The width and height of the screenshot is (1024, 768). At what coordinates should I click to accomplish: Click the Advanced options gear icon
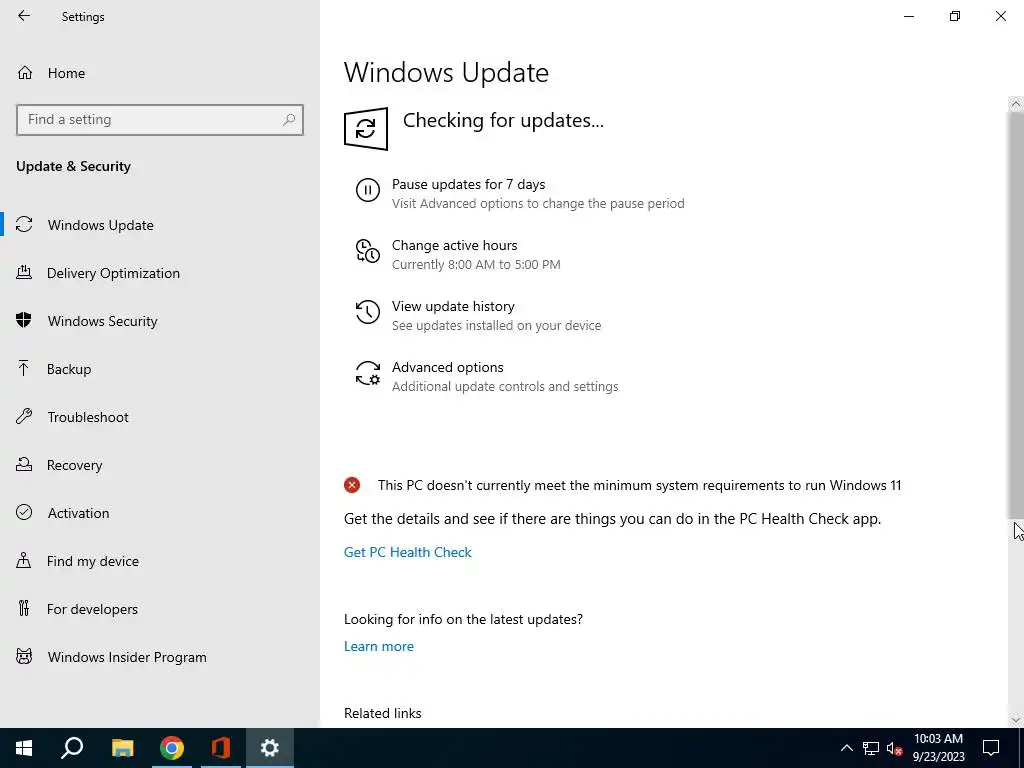click(368, 374)
